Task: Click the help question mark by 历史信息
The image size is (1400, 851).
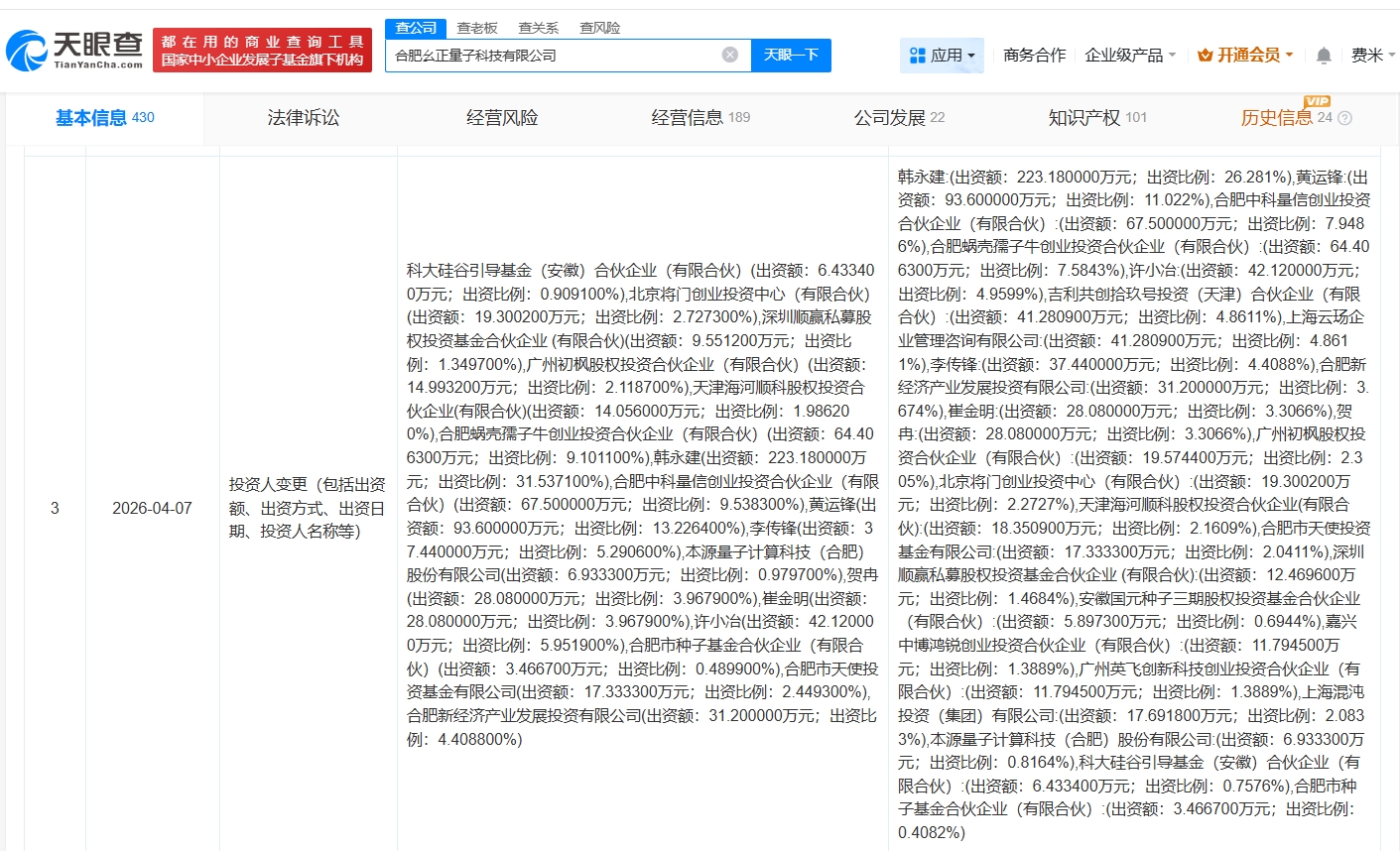Action: 1345,118
